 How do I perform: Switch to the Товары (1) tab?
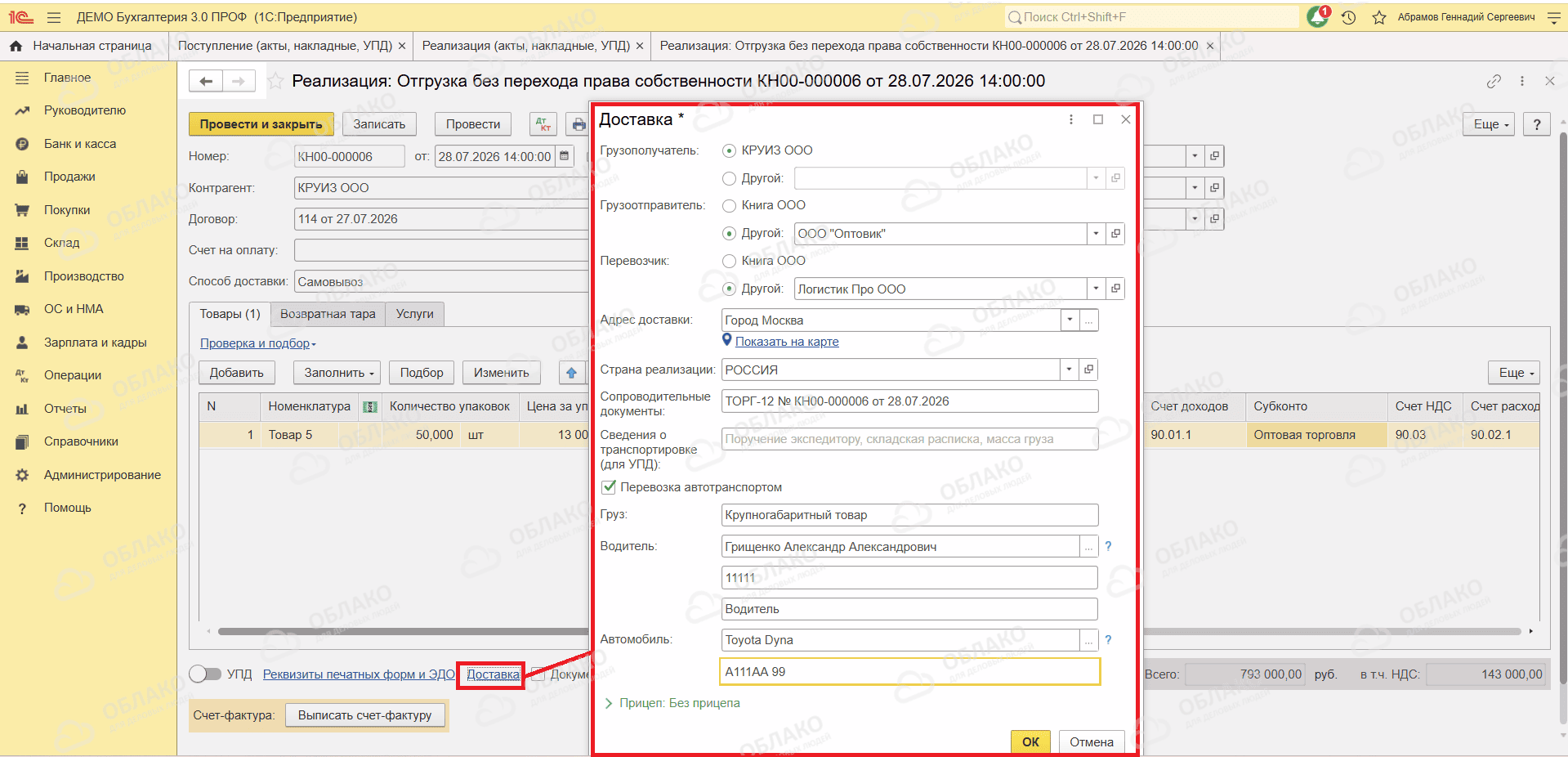(x=230, y=314)
